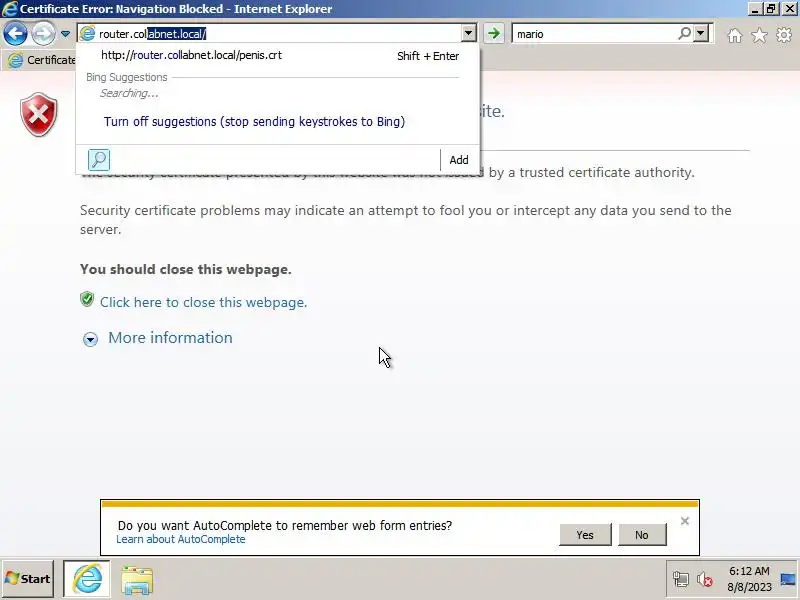Click the Show desktop icon in tray
The width and height of the screenshot is (800, 600).
click(x=788, y=579)
